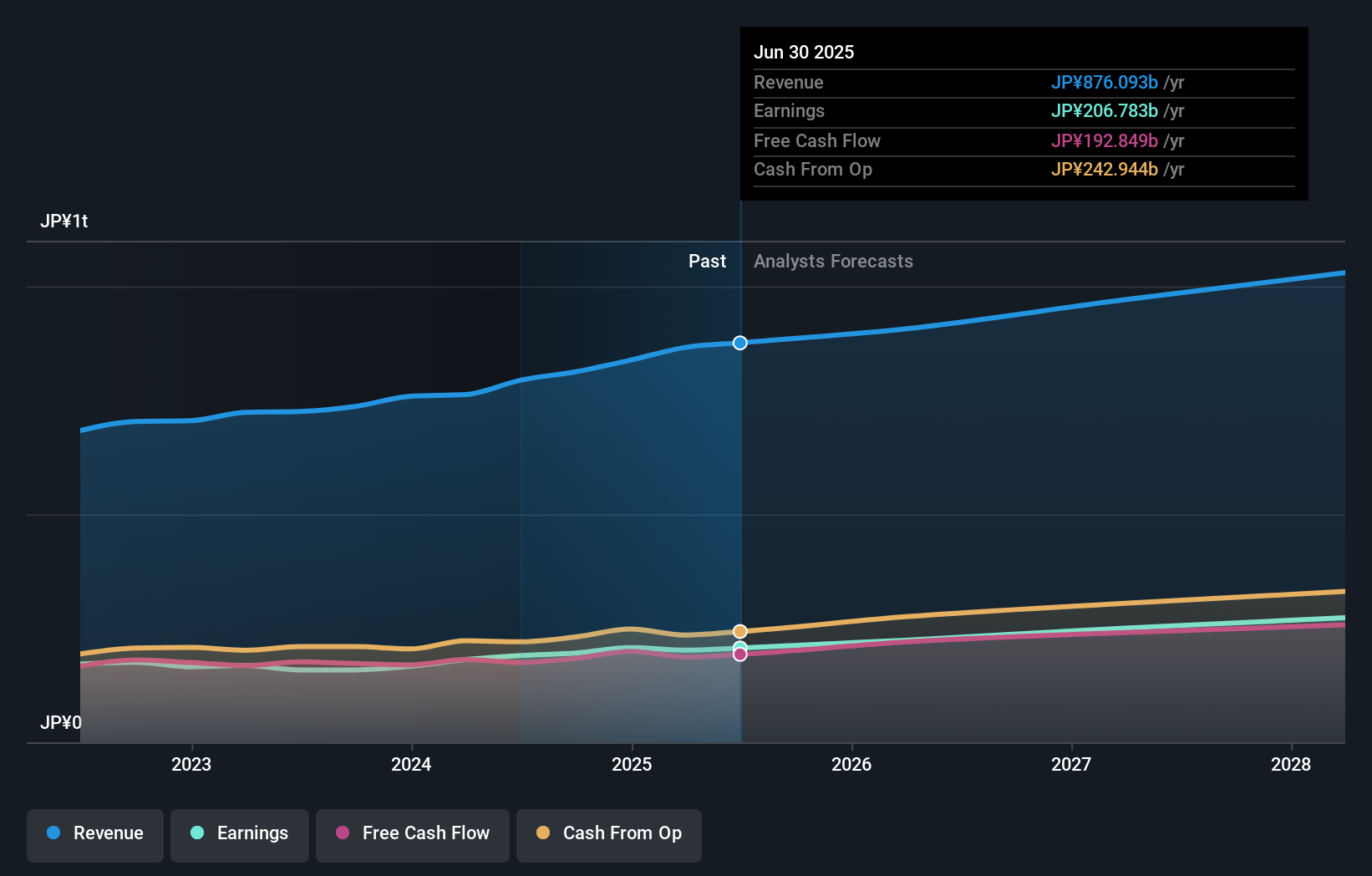Toggle the Earnings series in the legend
1372x876 pixels.
click(x=240, y=835)
